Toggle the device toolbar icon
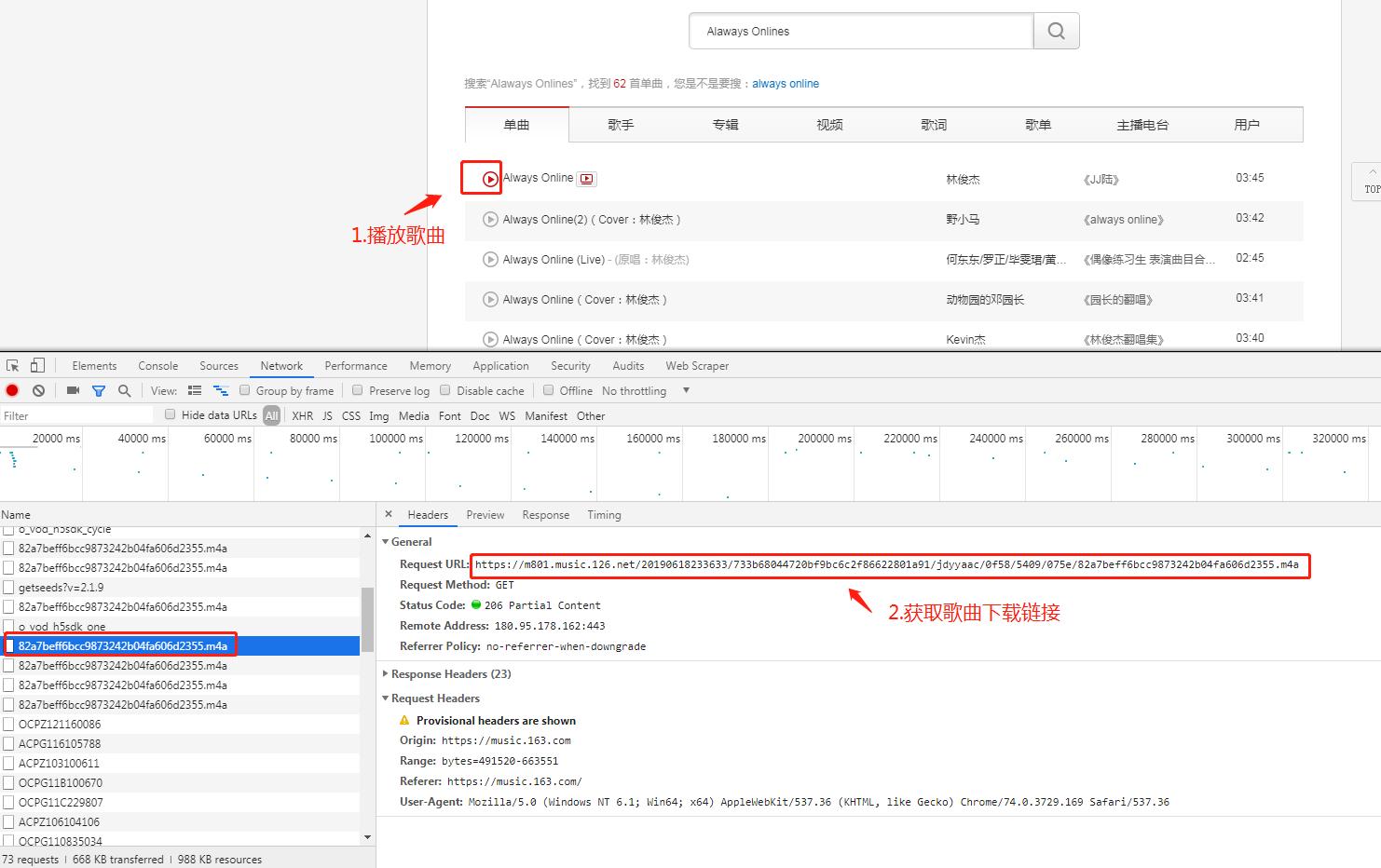 point(37,366)
